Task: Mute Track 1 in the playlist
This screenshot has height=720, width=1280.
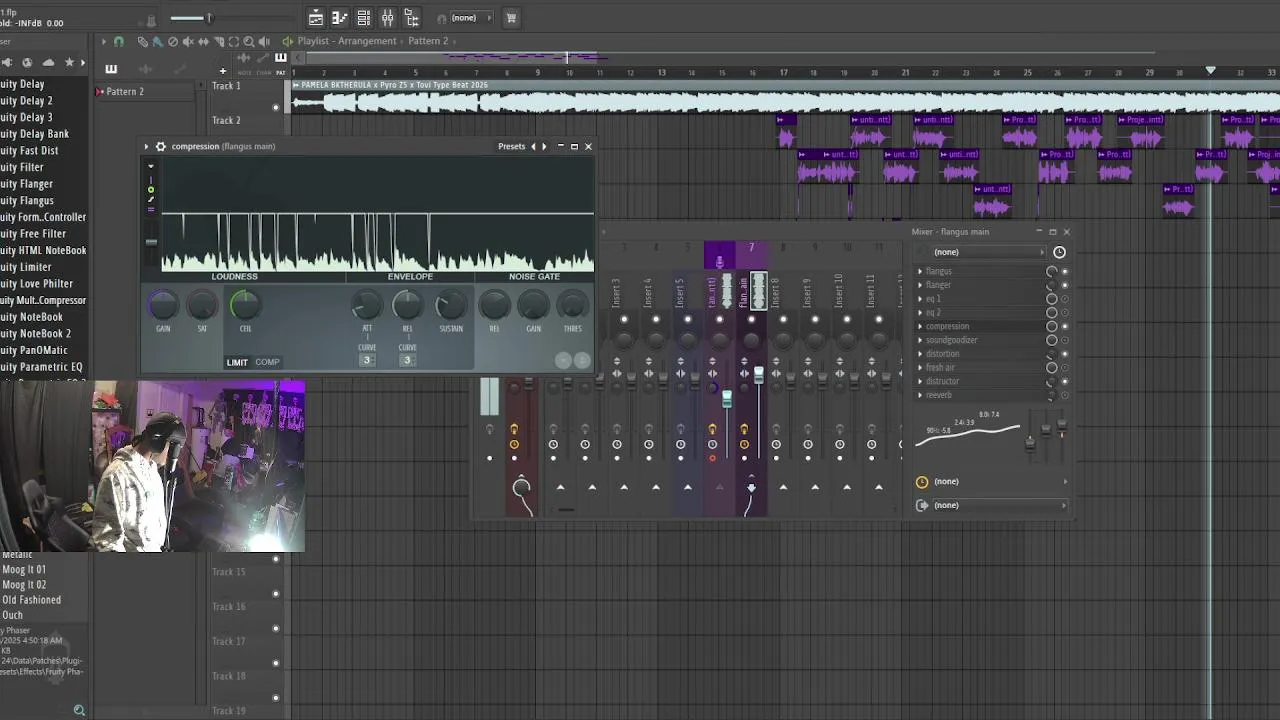Action: (276, 107)
